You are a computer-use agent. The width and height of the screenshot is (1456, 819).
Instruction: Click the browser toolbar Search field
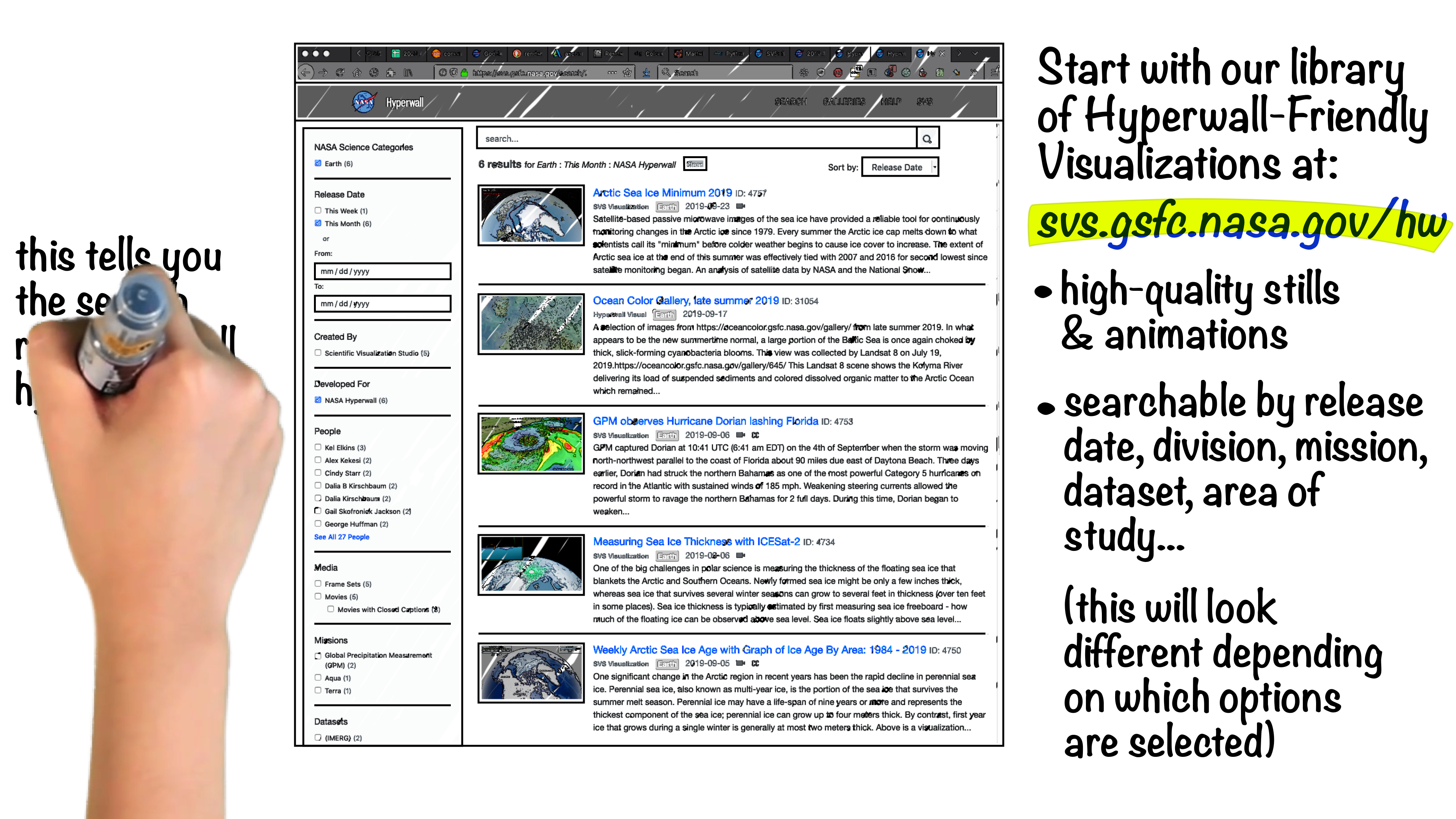[x=726, y=72]
